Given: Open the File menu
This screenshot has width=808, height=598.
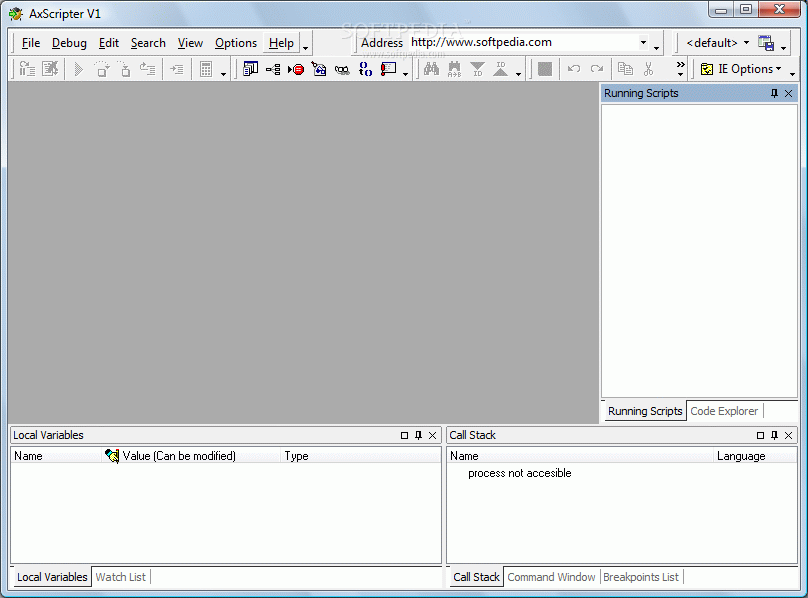Looking at the screenshot, I should 31,43.
